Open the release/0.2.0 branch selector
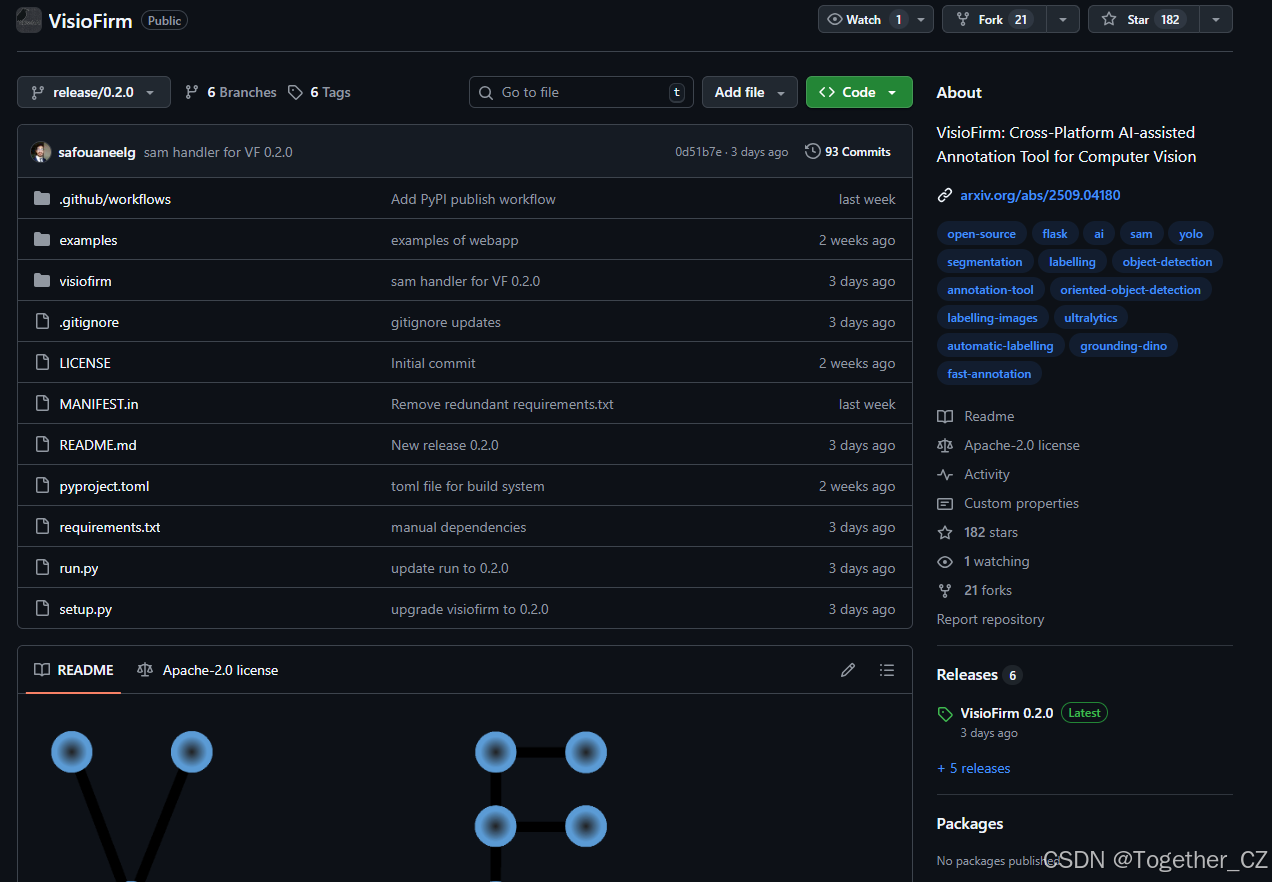This screenshot has height=882, width=1272. coord(94,92)
